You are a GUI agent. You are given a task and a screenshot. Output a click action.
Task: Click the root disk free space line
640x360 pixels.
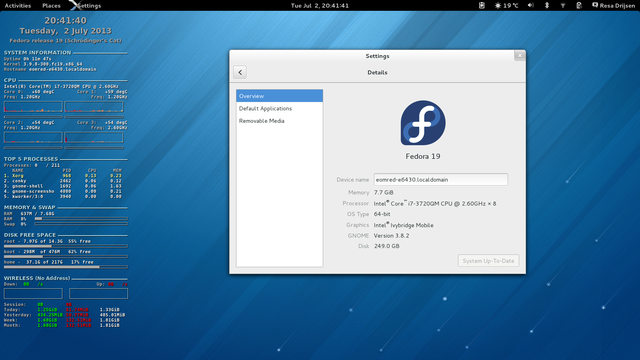pyautogui.click(x=47, y=241)
